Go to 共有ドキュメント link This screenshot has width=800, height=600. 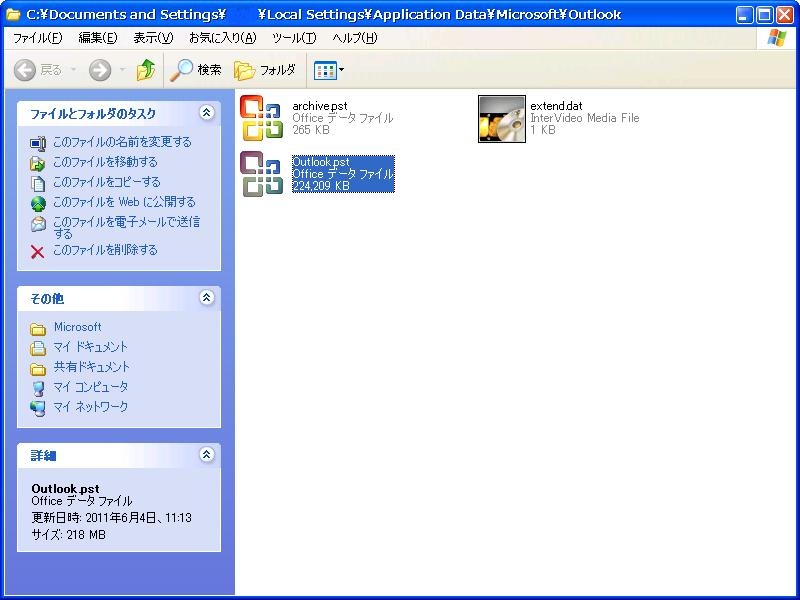pyautogui.click(x=92, y=367)
